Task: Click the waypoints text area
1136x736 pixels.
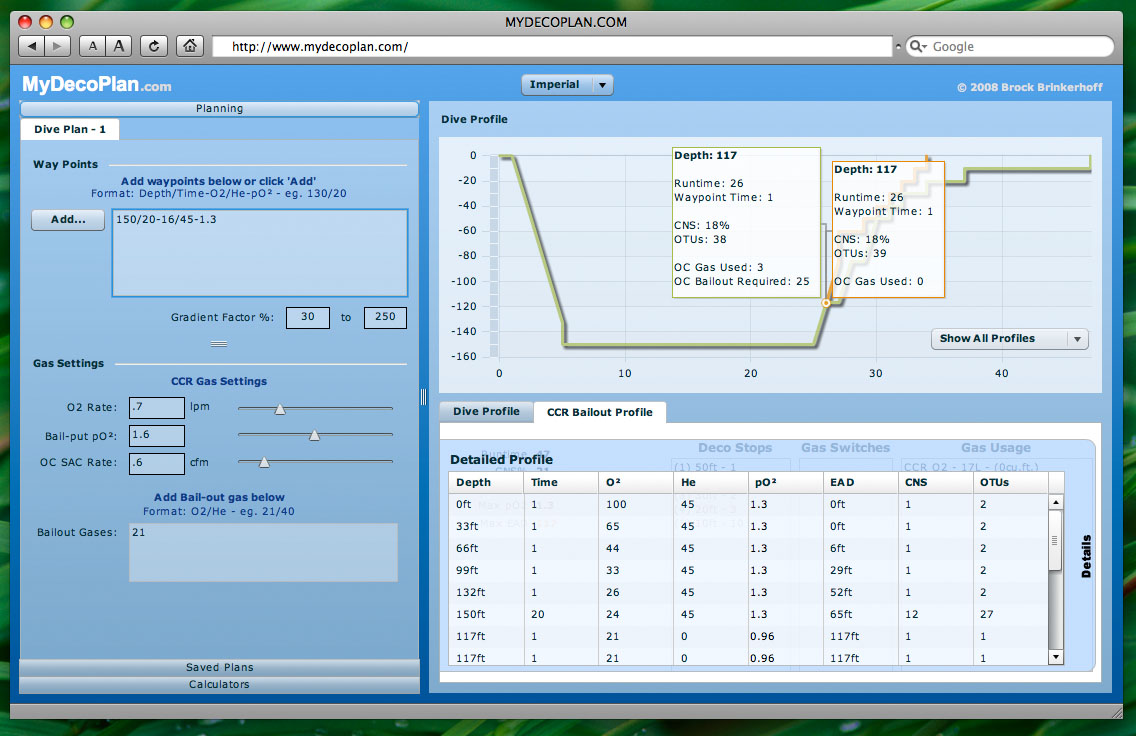Action: pos(259,253)
